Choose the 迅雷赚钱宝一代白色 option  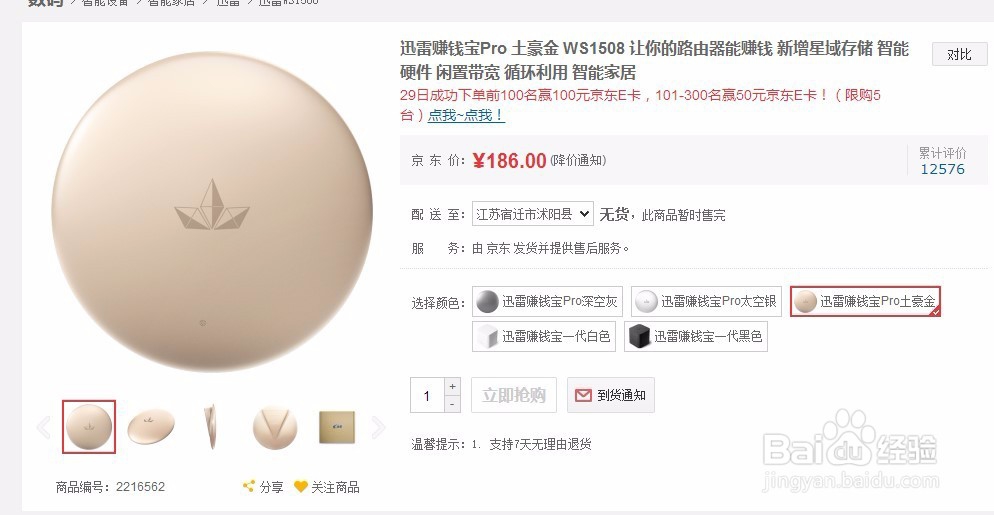click(x=543, y=336)
